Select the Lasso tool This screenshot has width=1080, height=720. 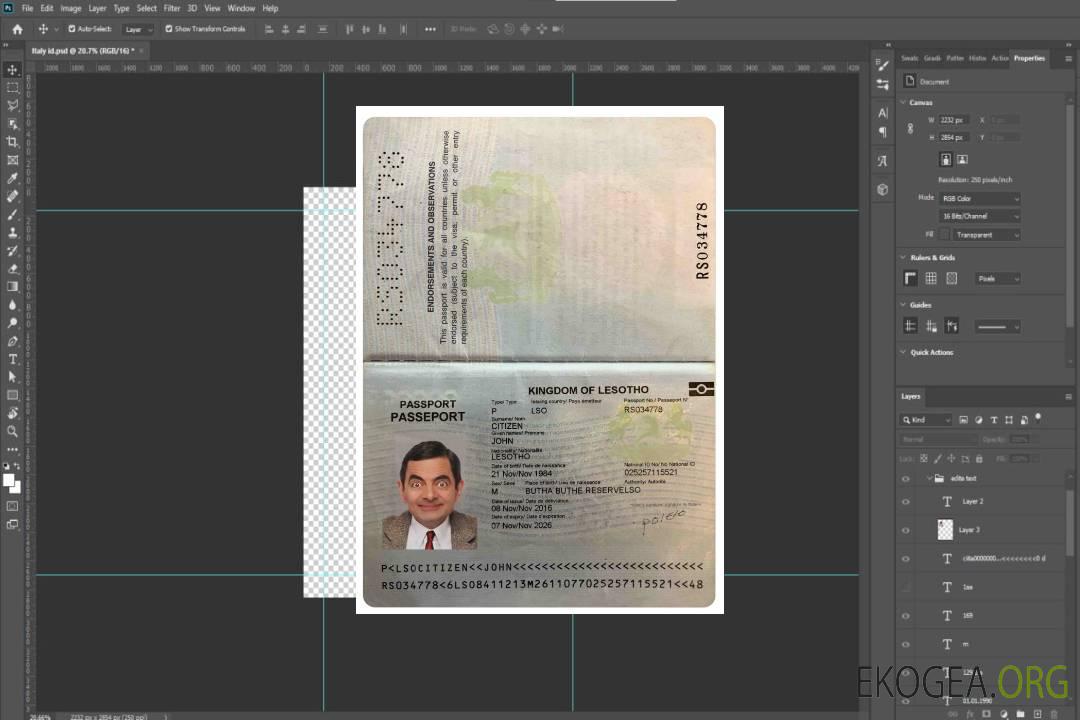(x=12, y=105)
